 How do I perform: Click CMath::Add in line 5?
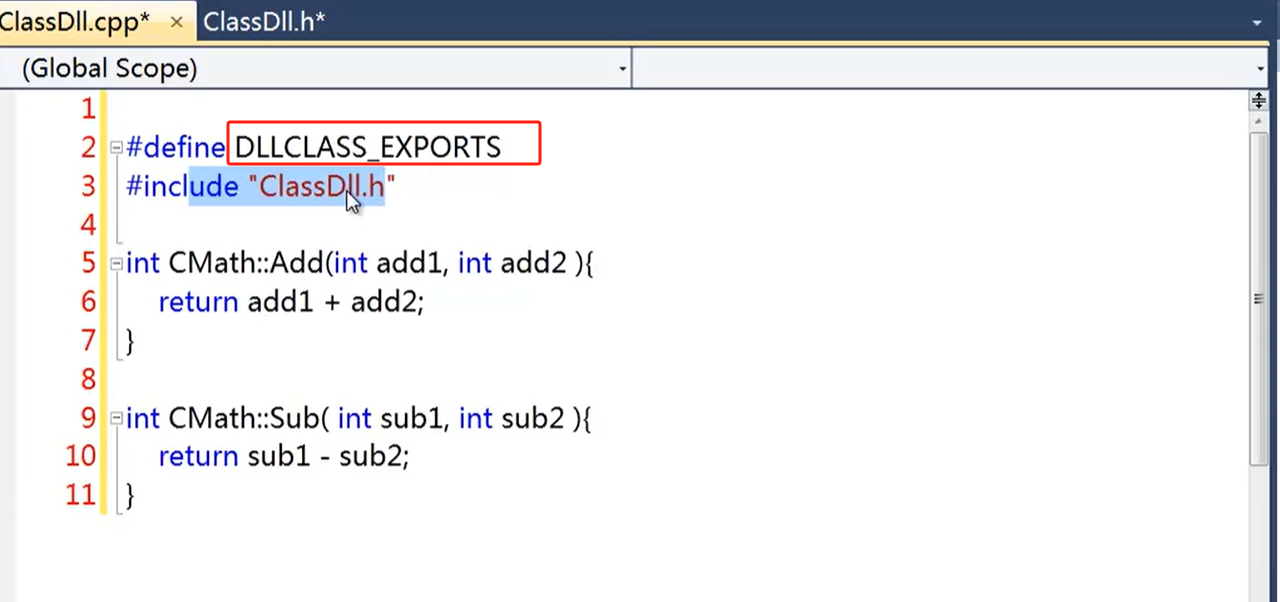[246, 264]
